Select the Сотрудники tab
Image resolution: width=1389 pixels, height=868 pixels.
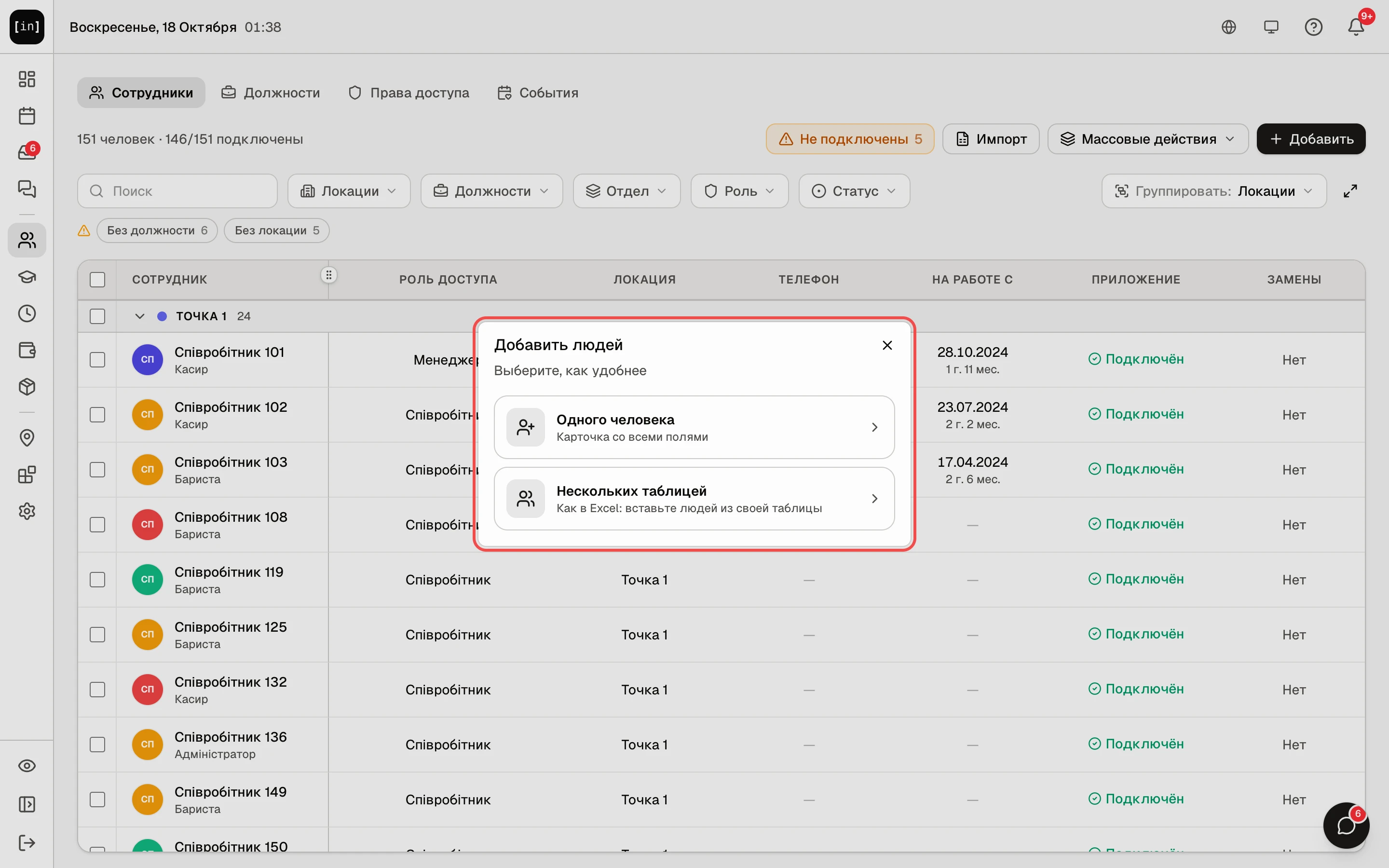(x=141, y=93)
